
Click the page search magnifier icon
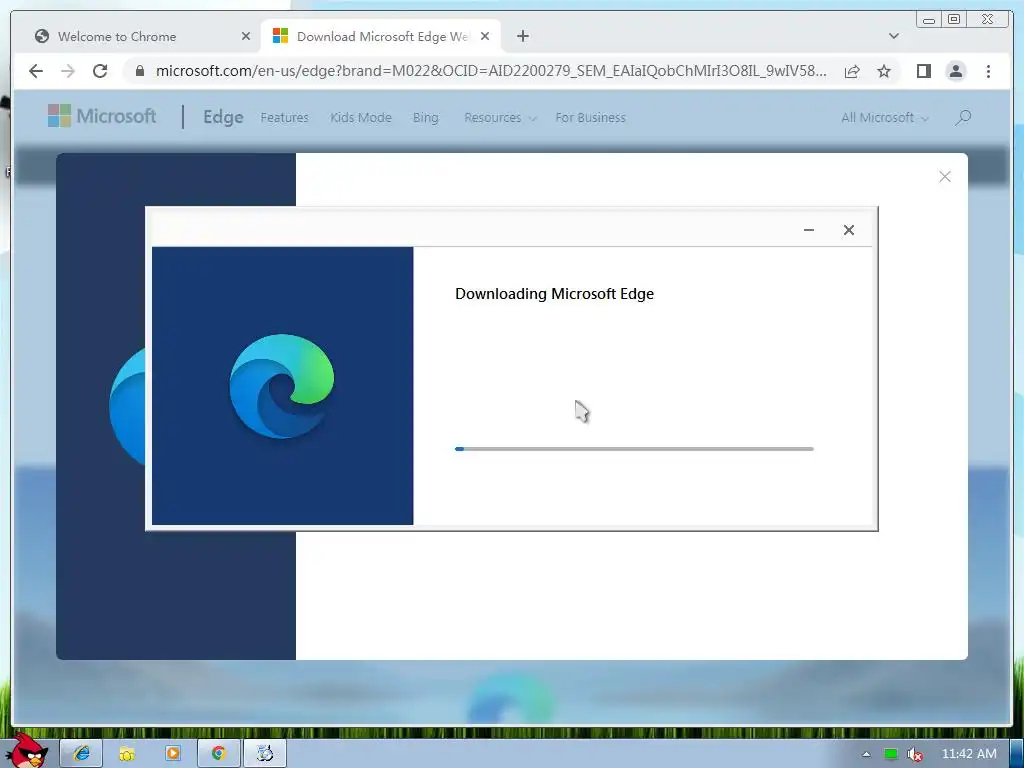coord(963,118)
